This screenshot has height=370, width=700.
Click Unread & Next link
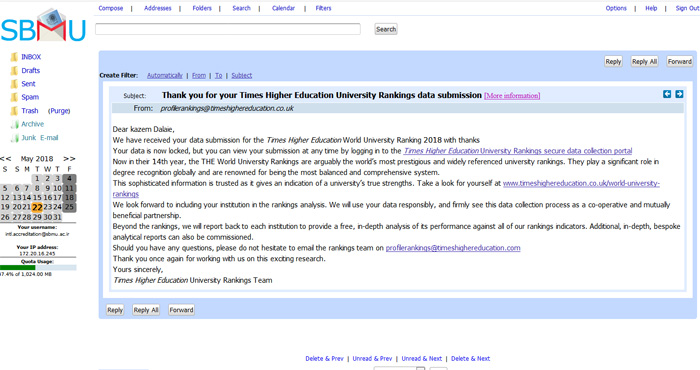click(x=421, y=358)
